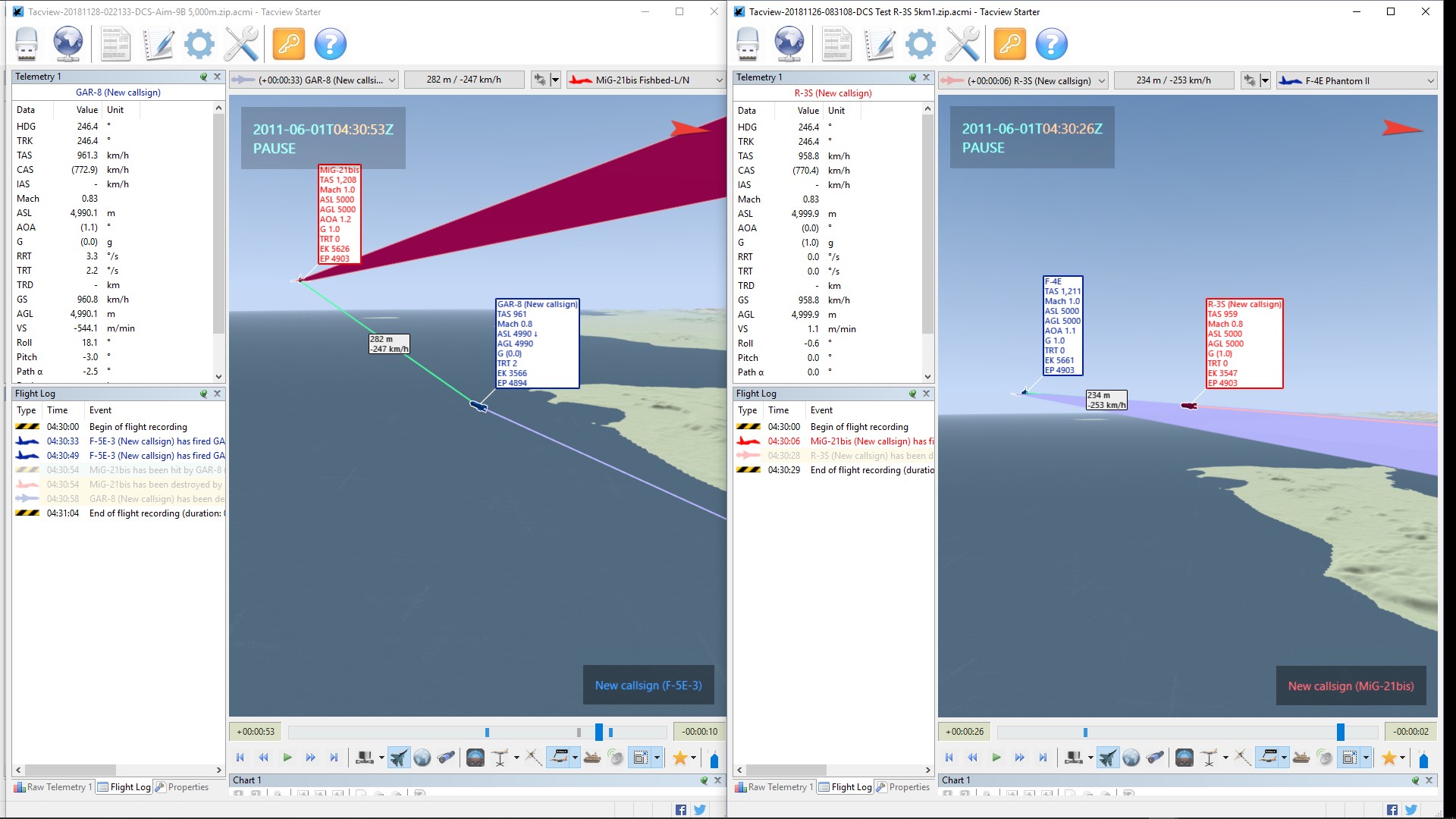Open the globe terrain icon in left toolbar

click(67, 44)
